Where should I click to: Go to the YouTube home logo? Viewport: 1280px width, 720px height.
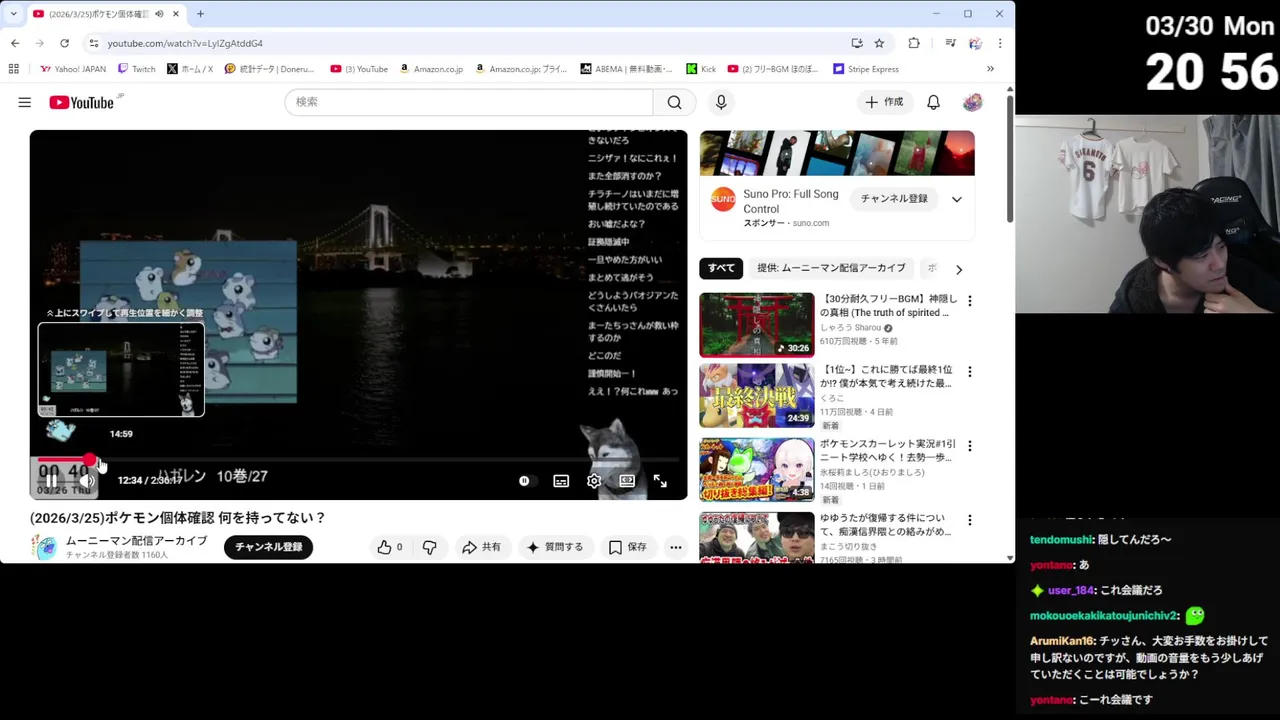(82, 102)
